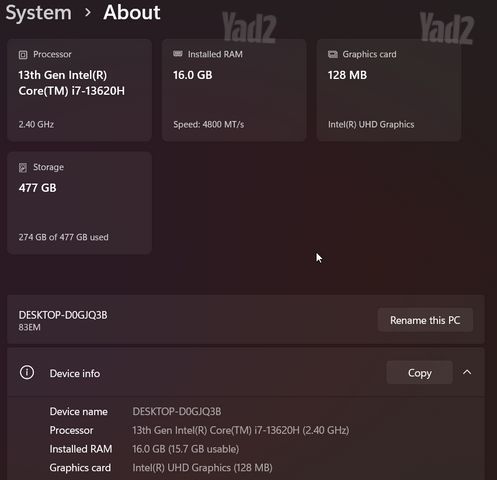The image size is (497, 480).
Task: Click the DESKTOP-D0GJQ3B PC name heading
Action: 63,315
